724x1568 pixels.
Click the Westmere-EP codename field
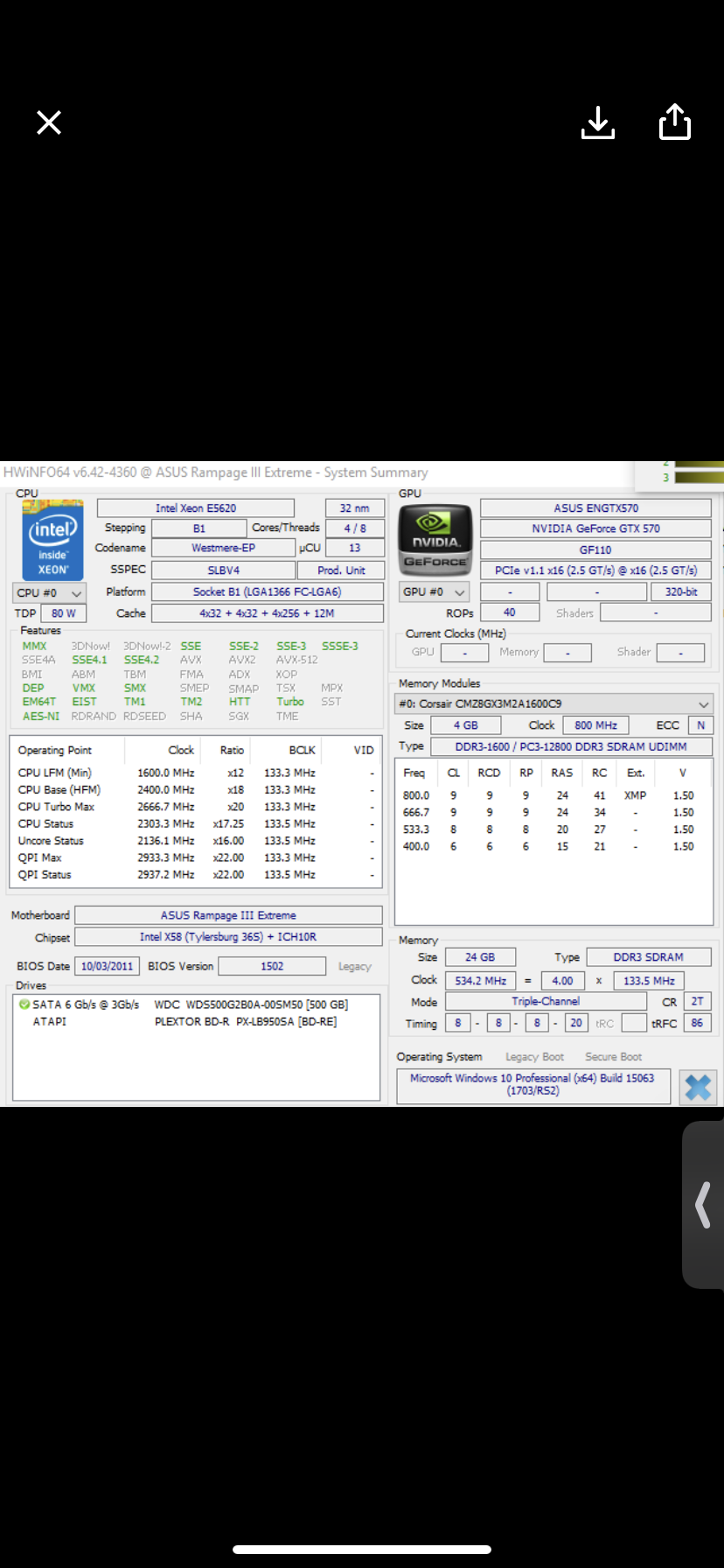click(x=224, y=549)
